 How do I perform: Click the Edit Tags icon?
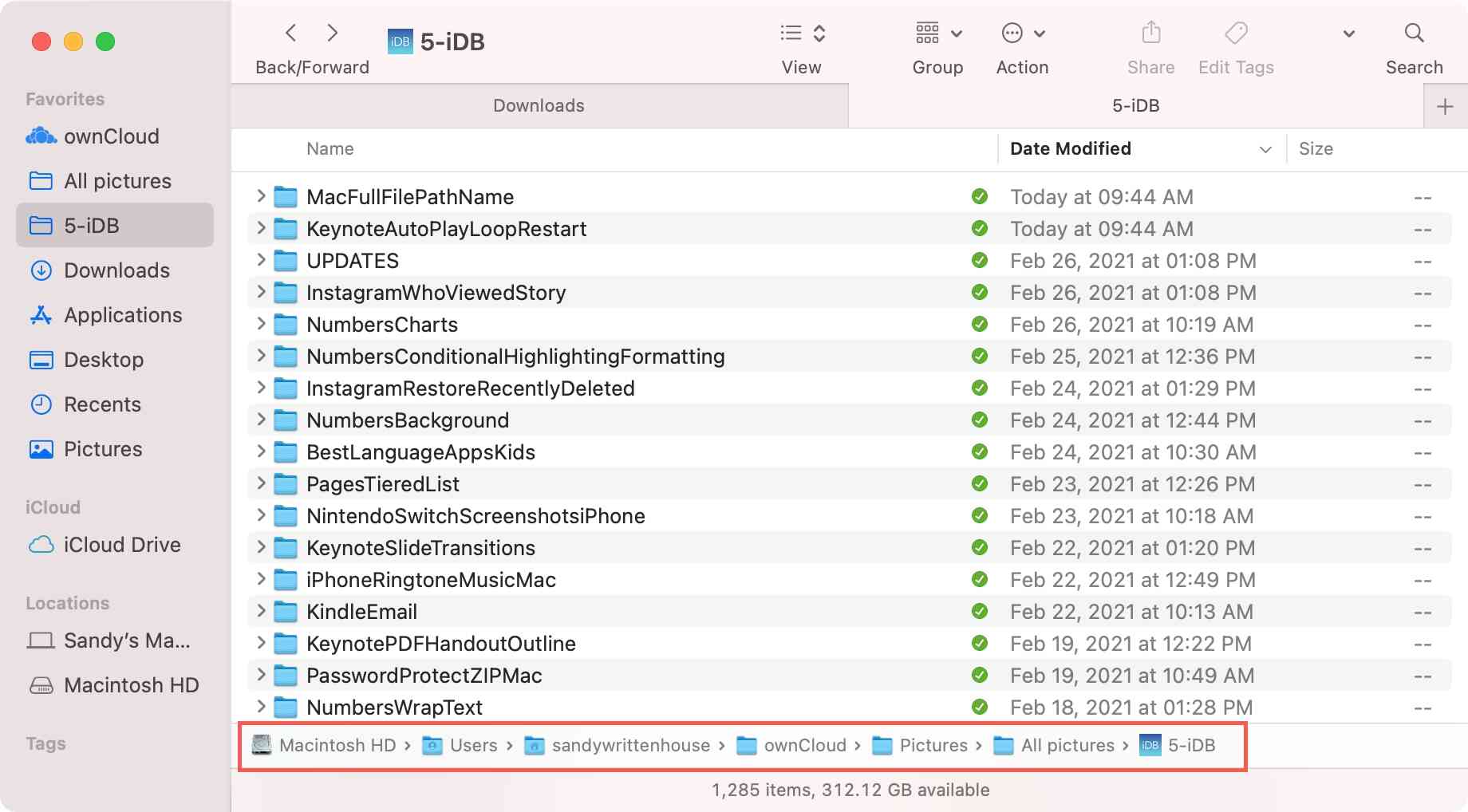[1235, 34]
